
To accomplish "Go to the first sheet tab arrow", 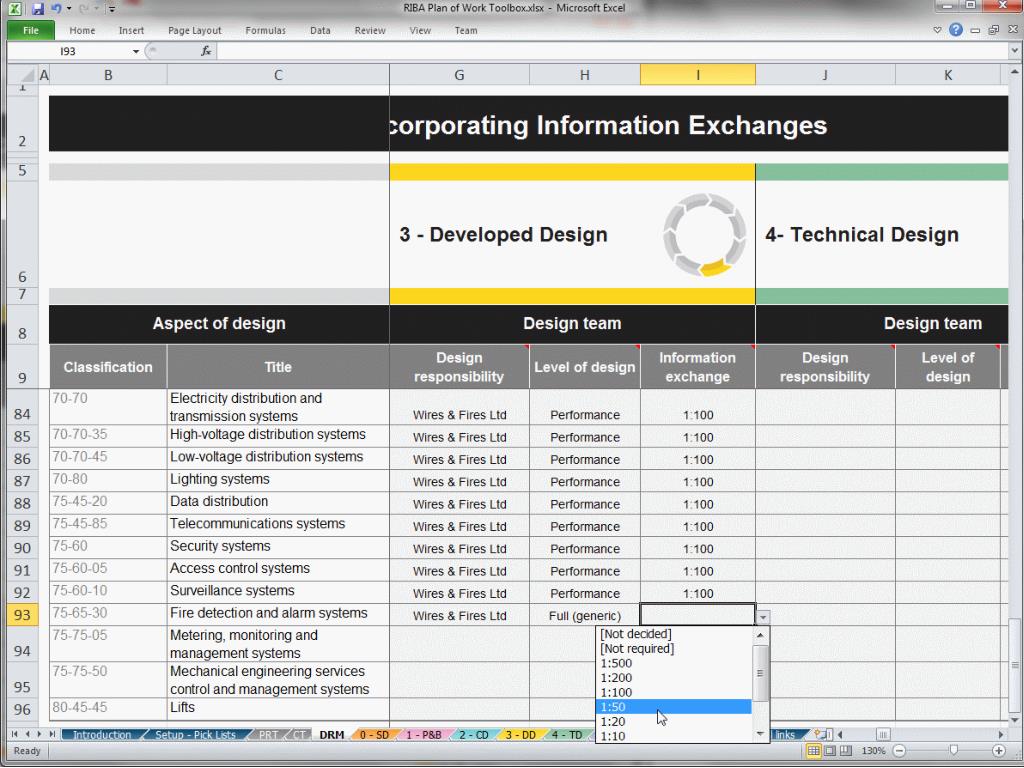I will coord(14,735).
